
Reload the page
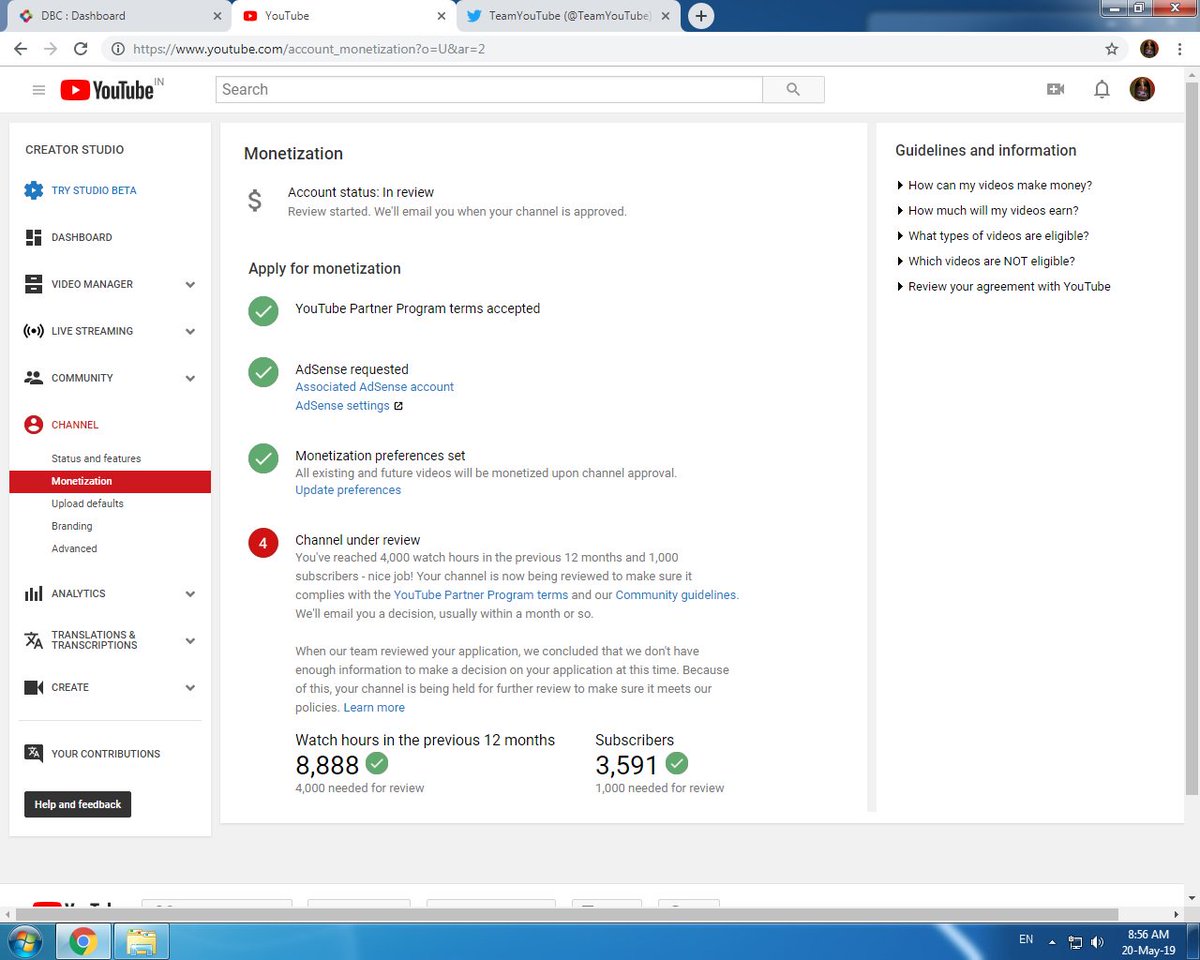[x=81, y=48]
